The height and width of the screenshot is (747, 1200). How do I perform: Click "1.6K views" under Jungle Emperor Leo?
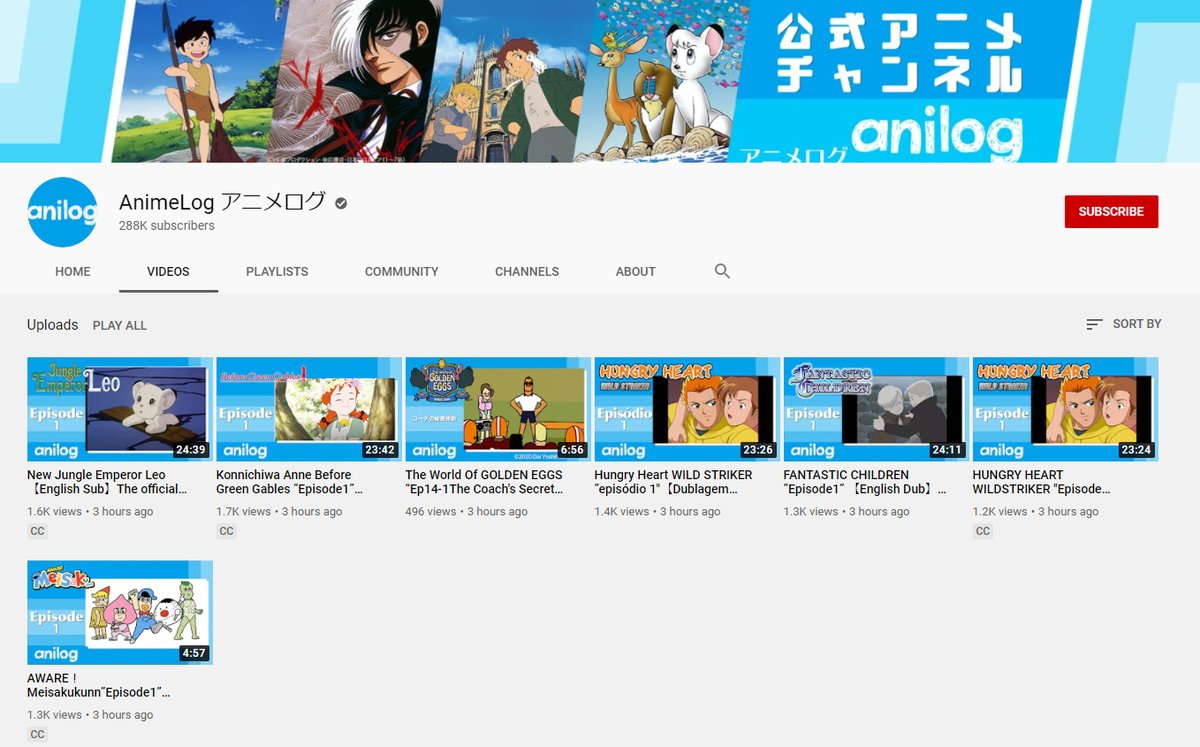pos(54,511)
